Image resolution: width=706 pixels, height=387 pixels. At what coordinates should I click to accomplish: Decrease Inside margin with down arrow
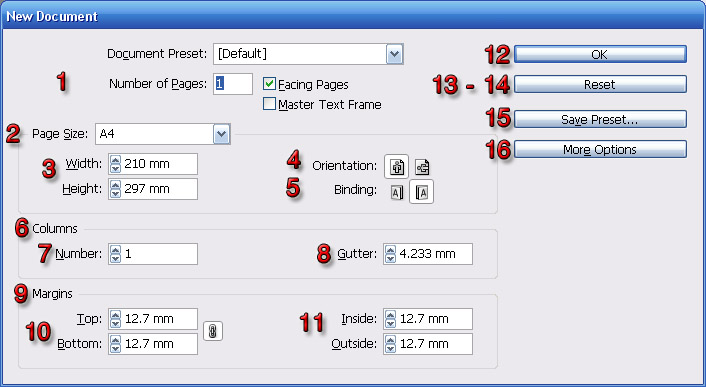[x=390, y=324]
